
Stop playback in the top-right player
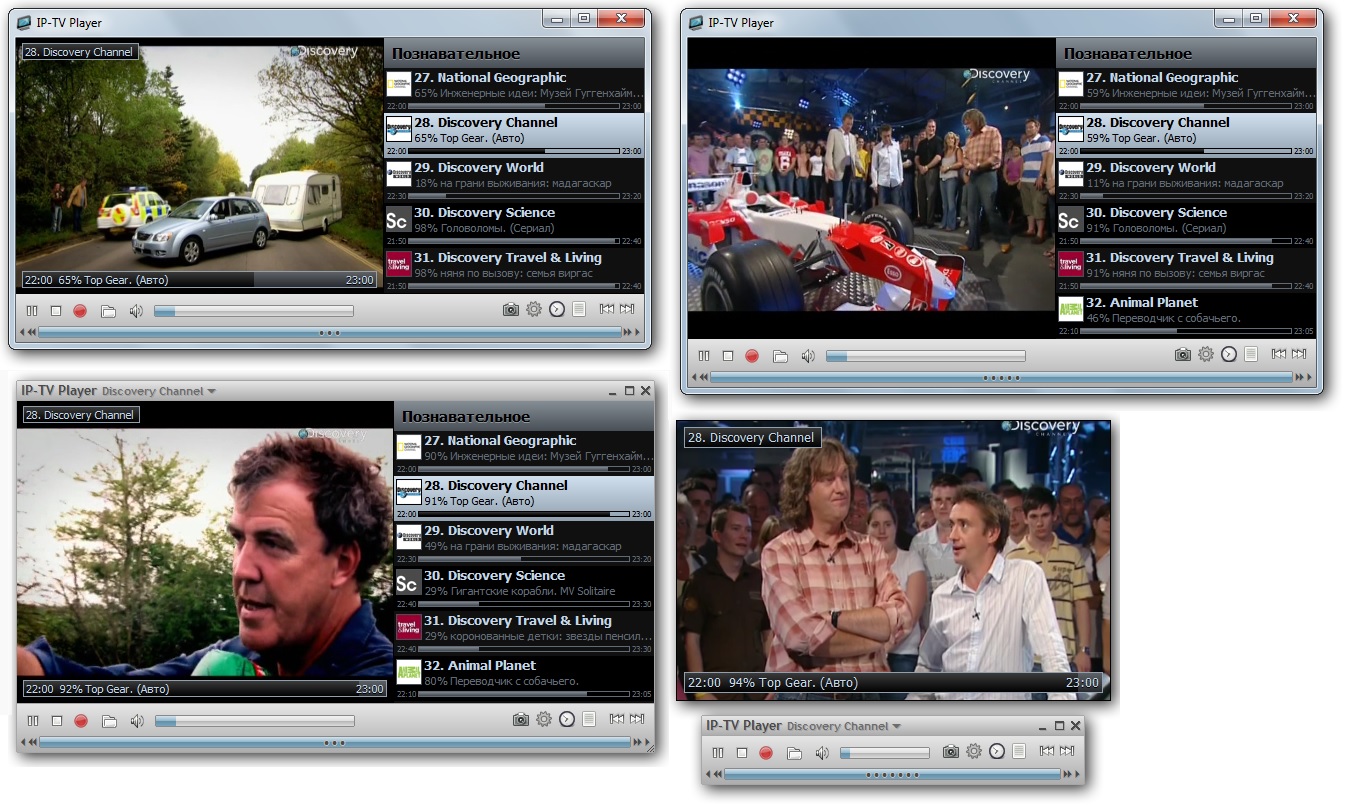[x=728, y=356]
